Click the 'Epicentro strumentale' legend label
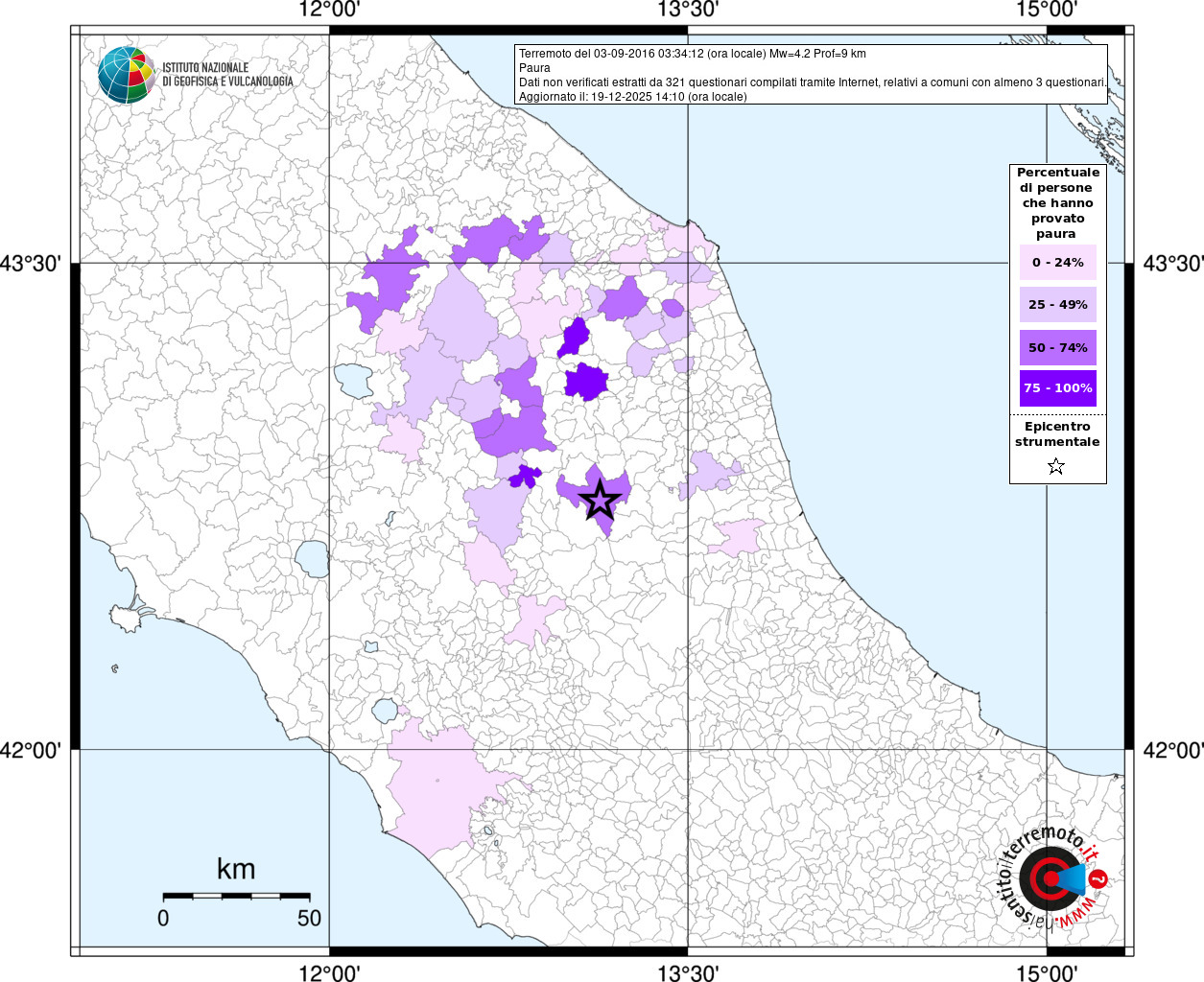The image size is (1204, 982). coord(1057,434)
